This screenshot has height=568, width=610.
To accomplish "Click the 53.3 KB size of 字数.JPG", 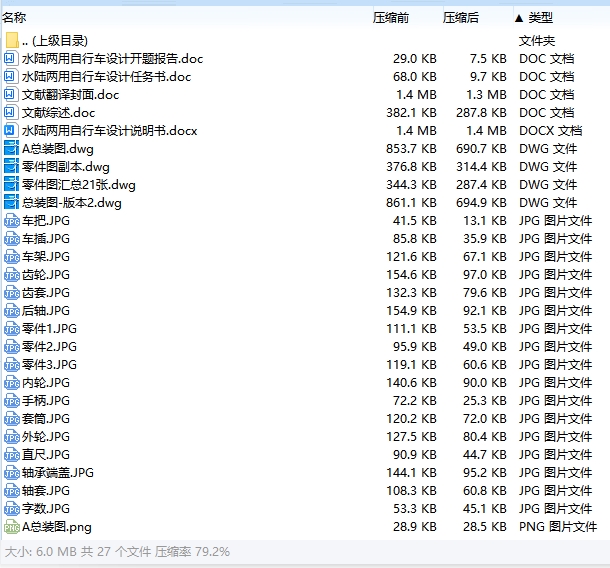I will click(x=415, y=508).
